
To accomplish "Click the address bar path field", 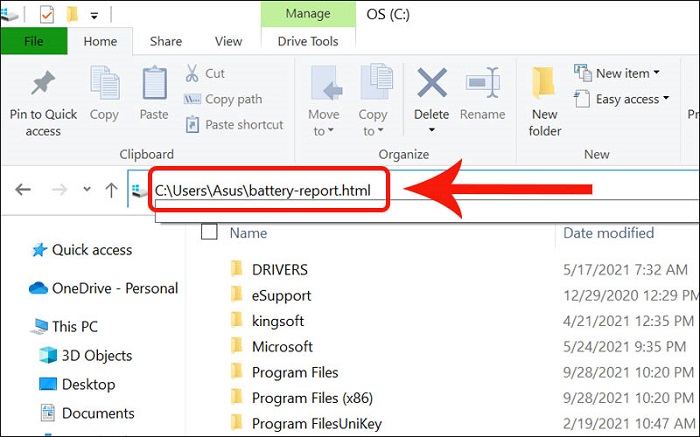I will point(268,190).
